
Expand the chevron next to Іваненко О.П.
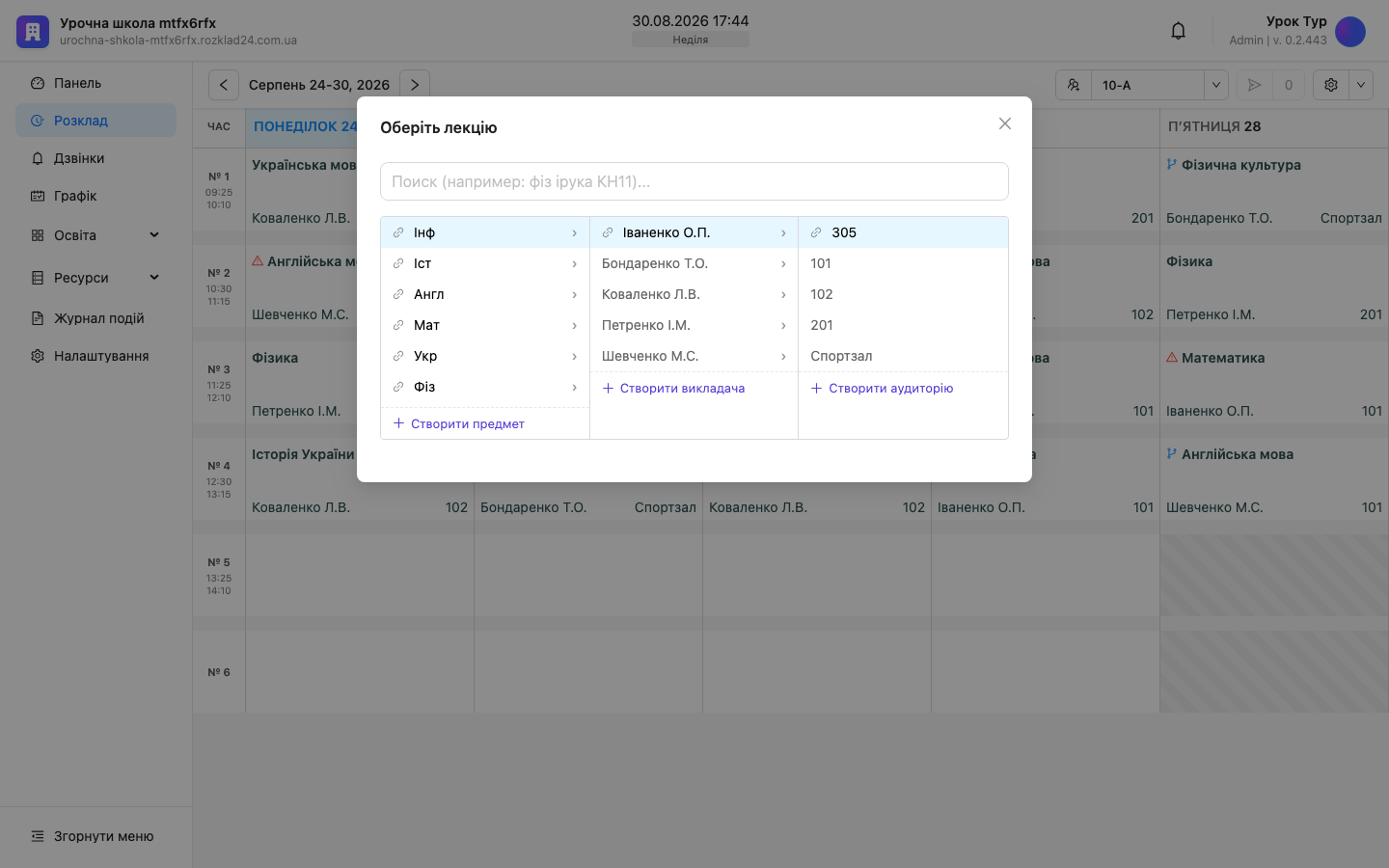point(783,232)
